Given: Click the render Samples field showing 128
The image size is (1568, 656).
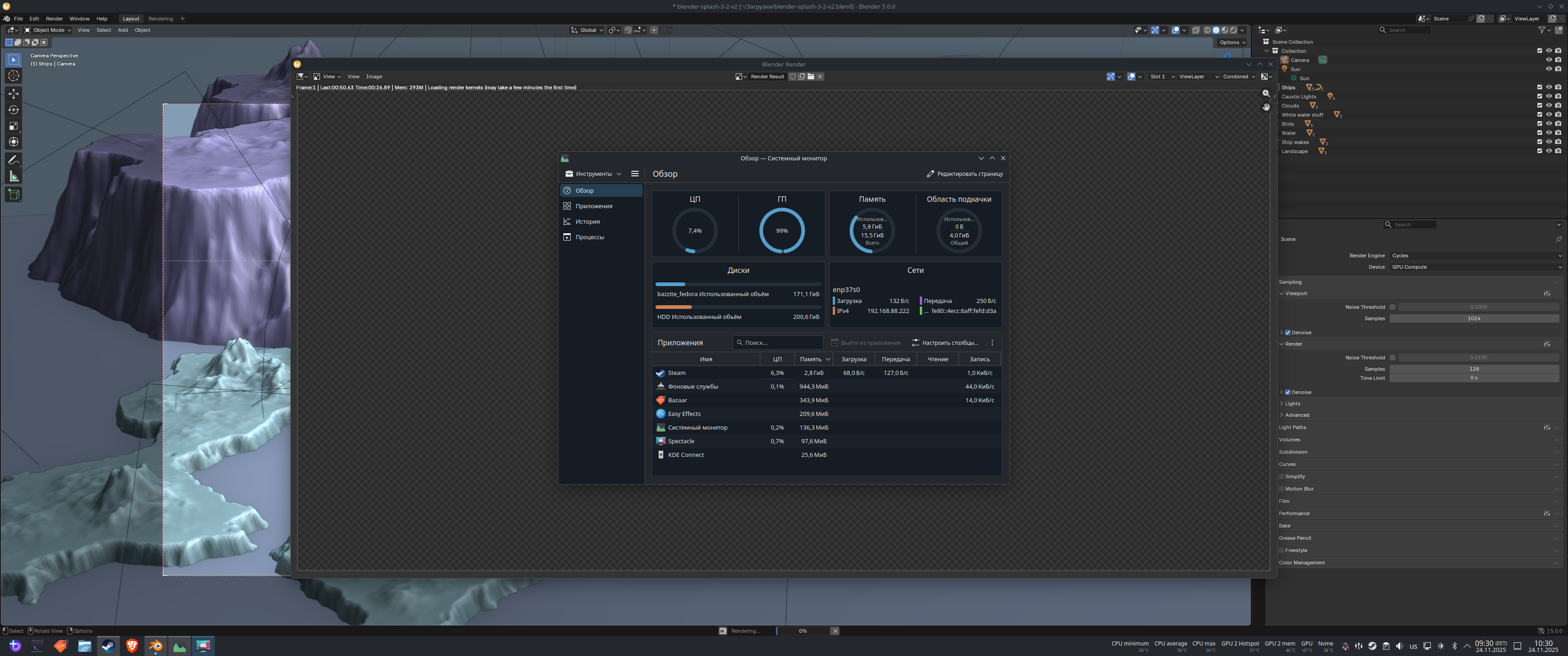Looking at the screenshot, I should [x=1474, y=369].
